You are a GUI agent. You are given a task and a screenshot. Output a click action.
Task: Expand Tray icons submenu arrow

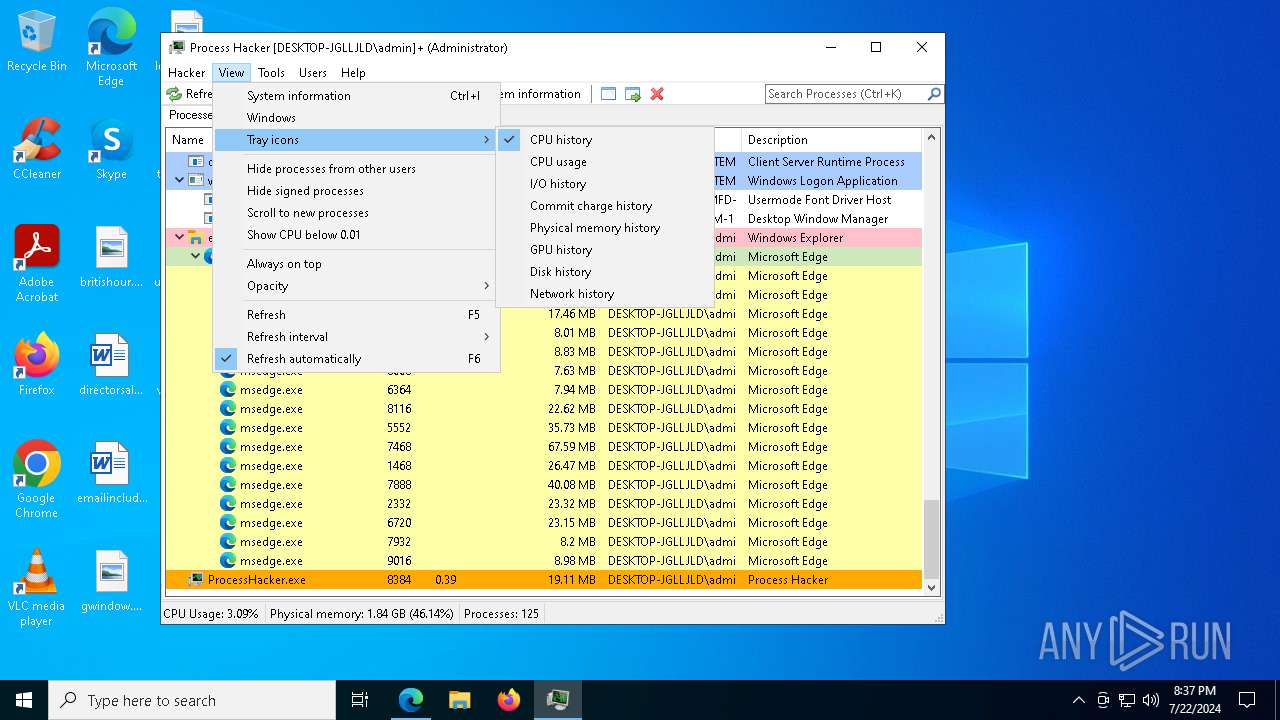click(487, 140)
